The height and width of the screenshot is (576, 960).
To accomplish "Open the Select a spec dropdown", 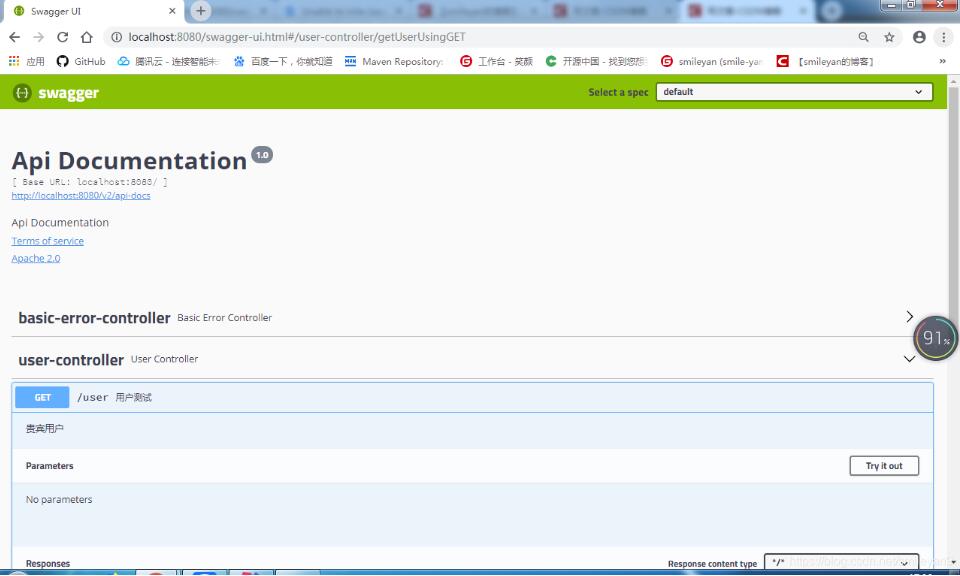I will [795, 91].
